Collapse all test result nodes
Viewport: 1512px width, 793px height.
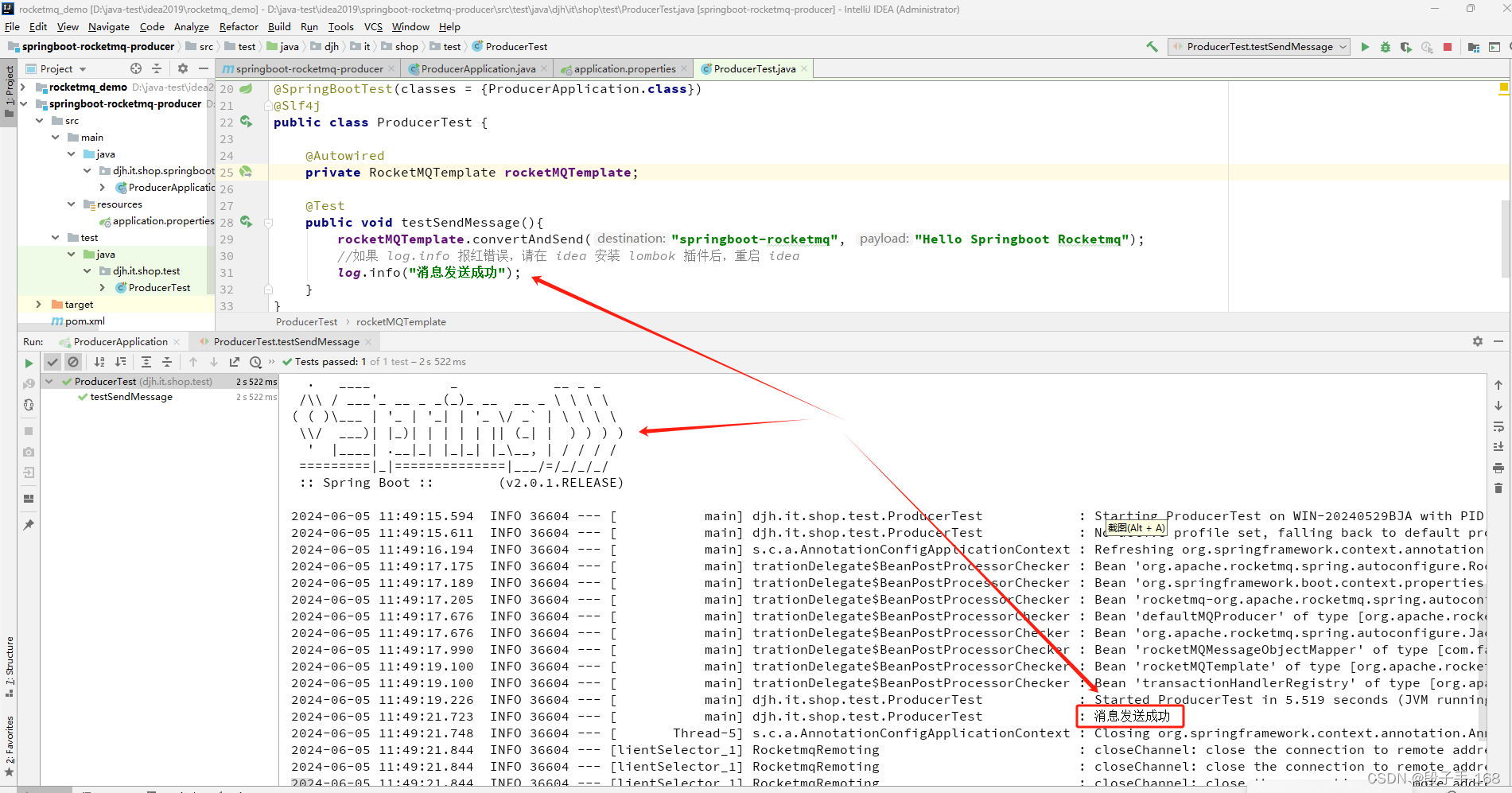point(167,362)
